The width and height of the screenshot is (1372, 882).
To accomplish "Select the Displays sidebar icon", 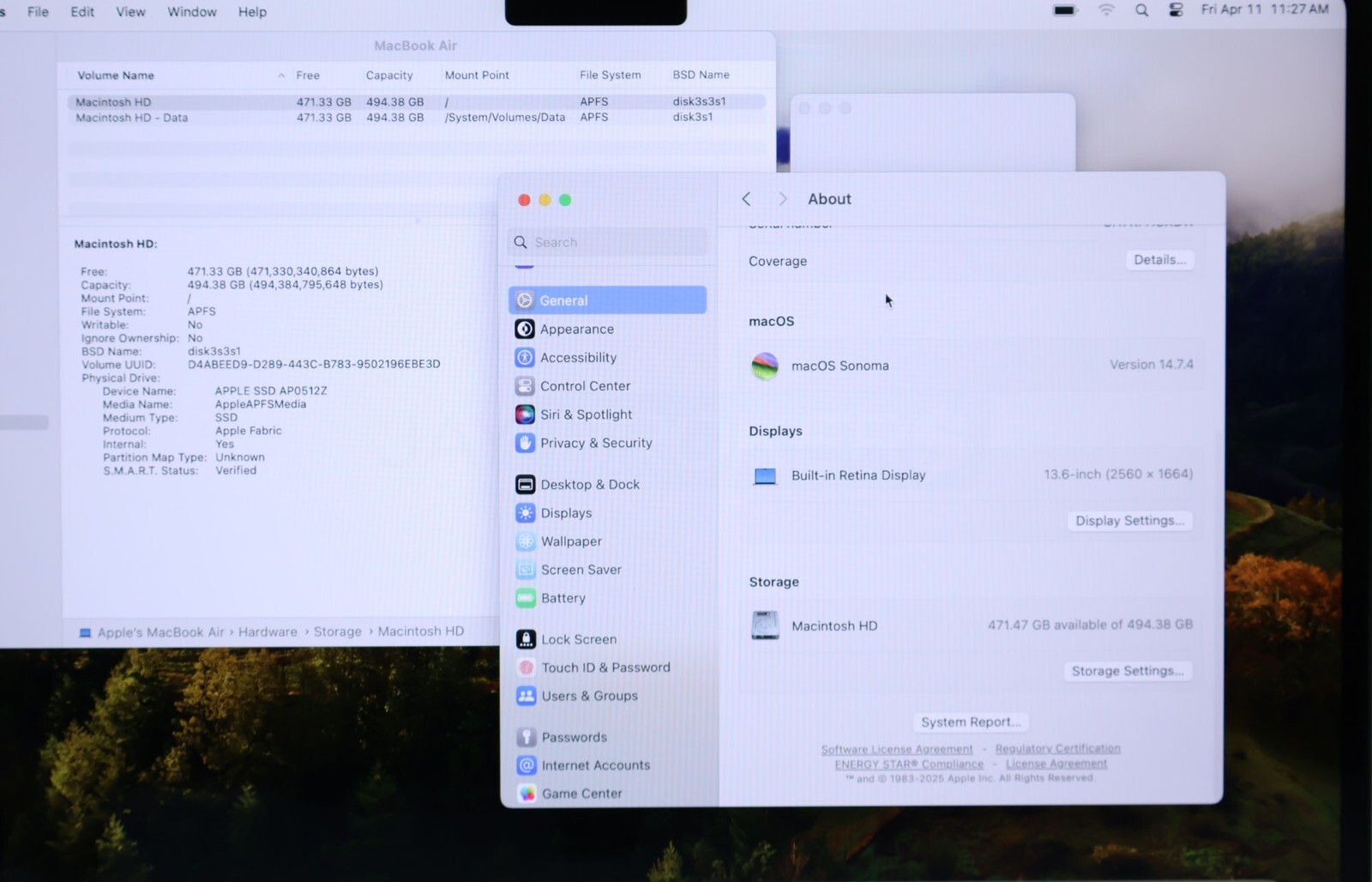I will point(526,512).
